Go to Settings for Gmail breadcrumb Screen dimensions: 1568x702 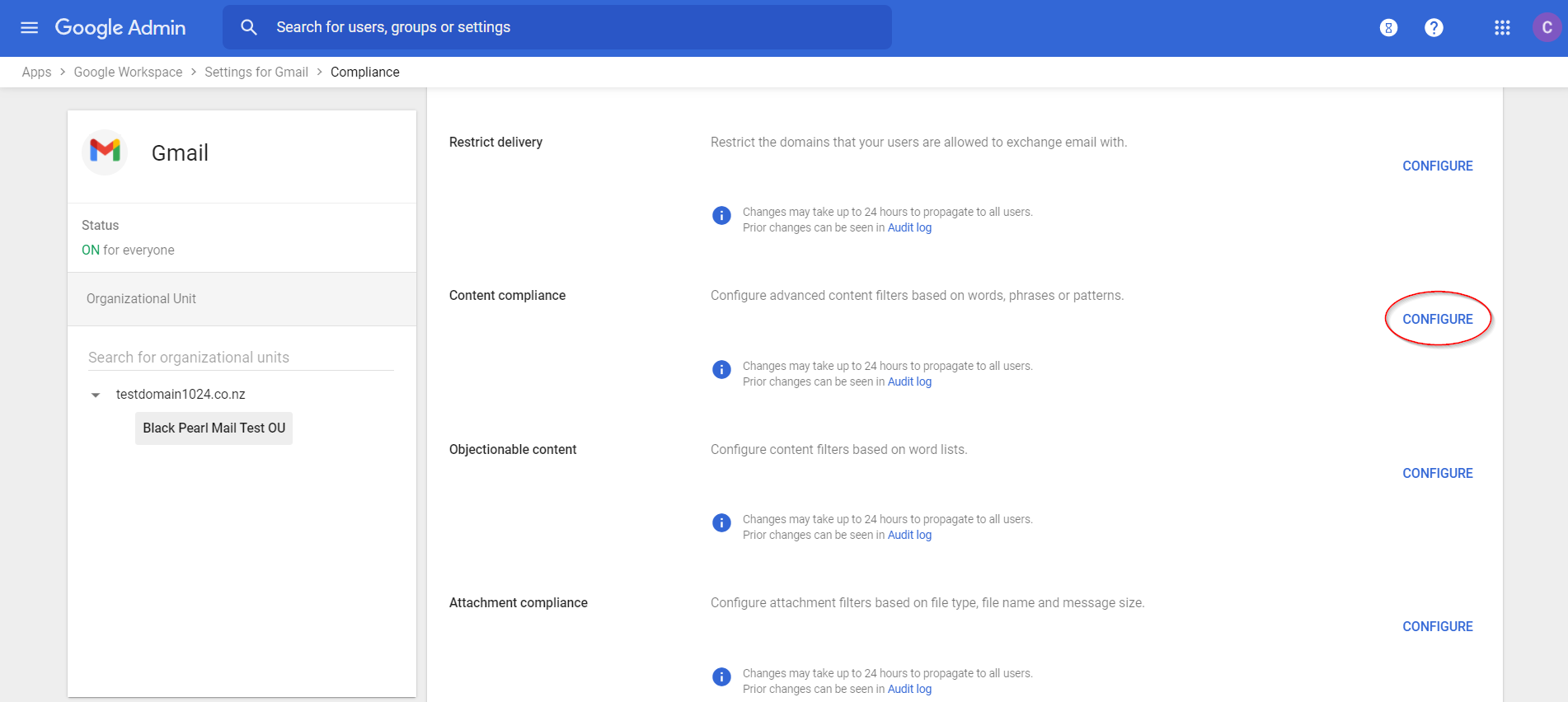(x=256, y=72)
